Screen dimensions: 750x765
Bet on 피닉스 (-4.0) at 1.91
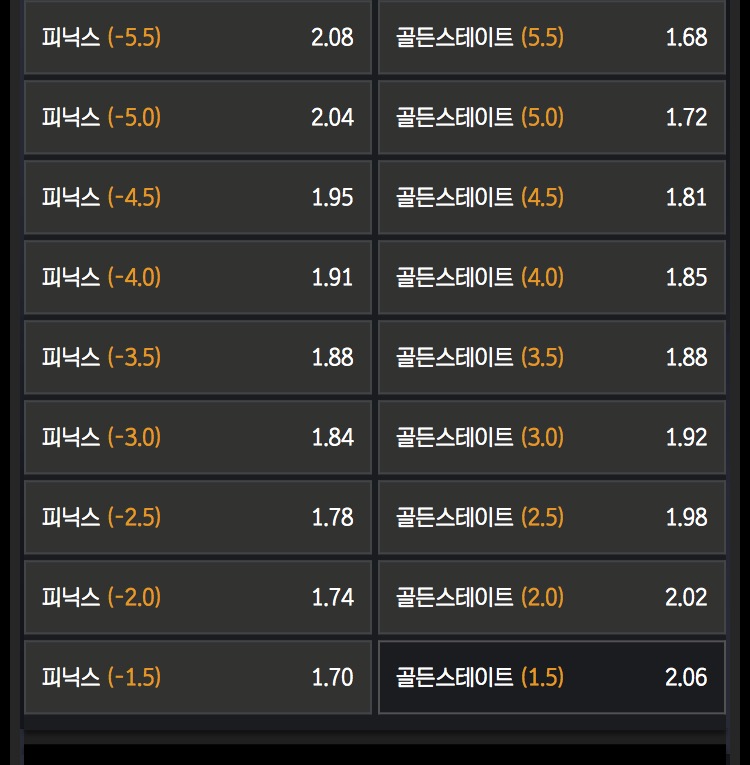pyautogui.click(x=197, y=277)
